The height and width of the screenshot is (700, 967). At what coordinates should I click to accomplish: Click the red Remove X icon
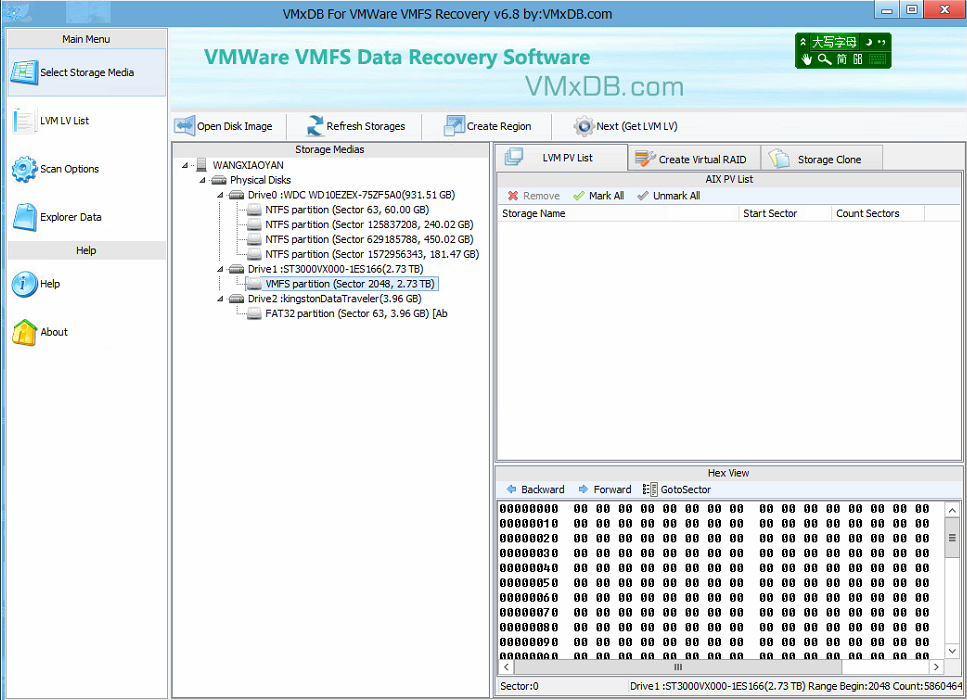click(x=512, y=196)
